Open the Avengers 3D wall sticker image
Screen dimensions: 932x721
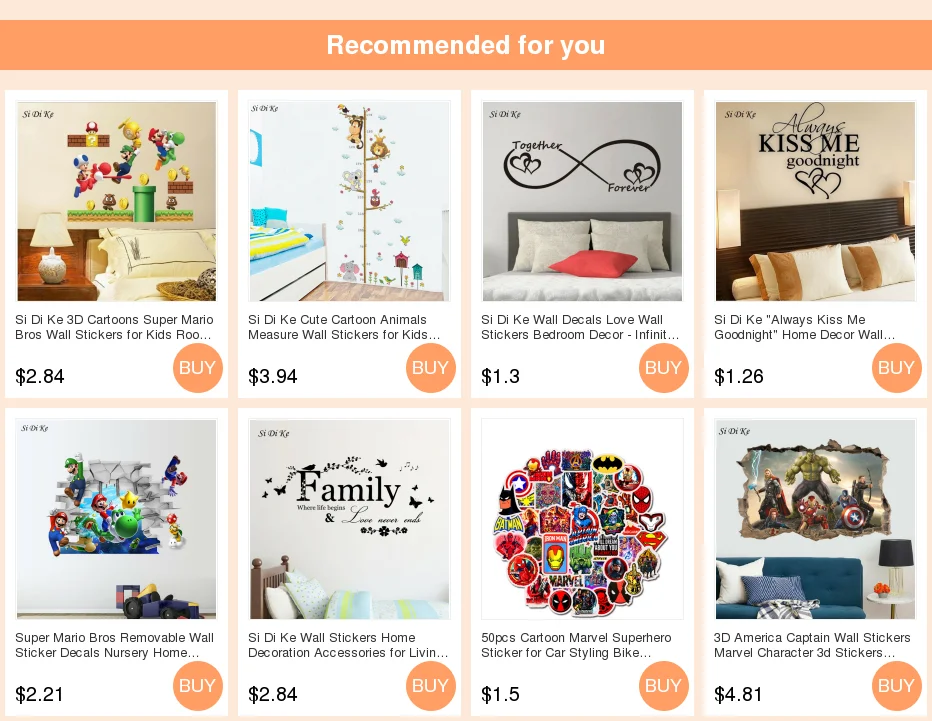click(816, 520)
